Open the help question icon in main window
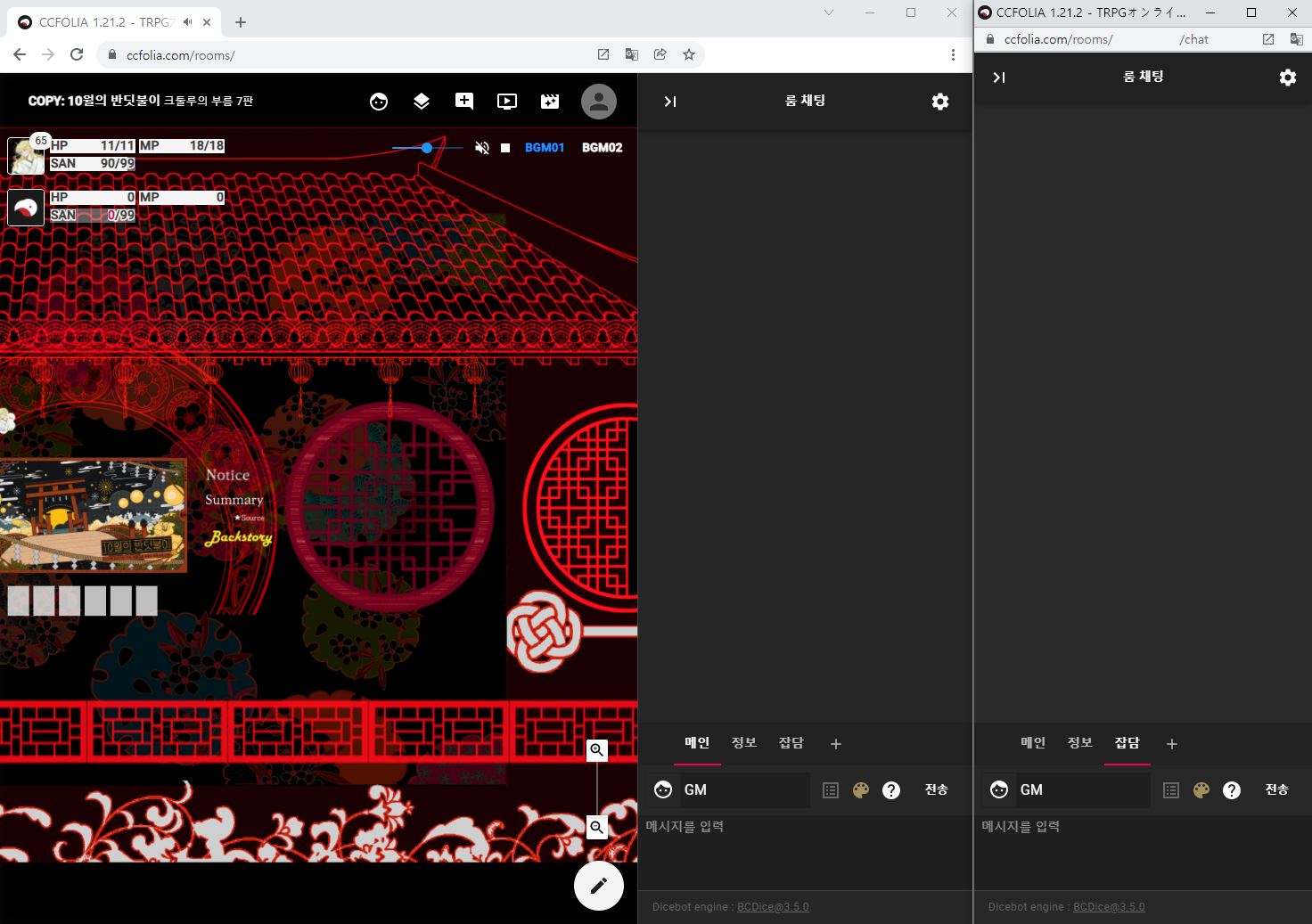 click(891, 790)
